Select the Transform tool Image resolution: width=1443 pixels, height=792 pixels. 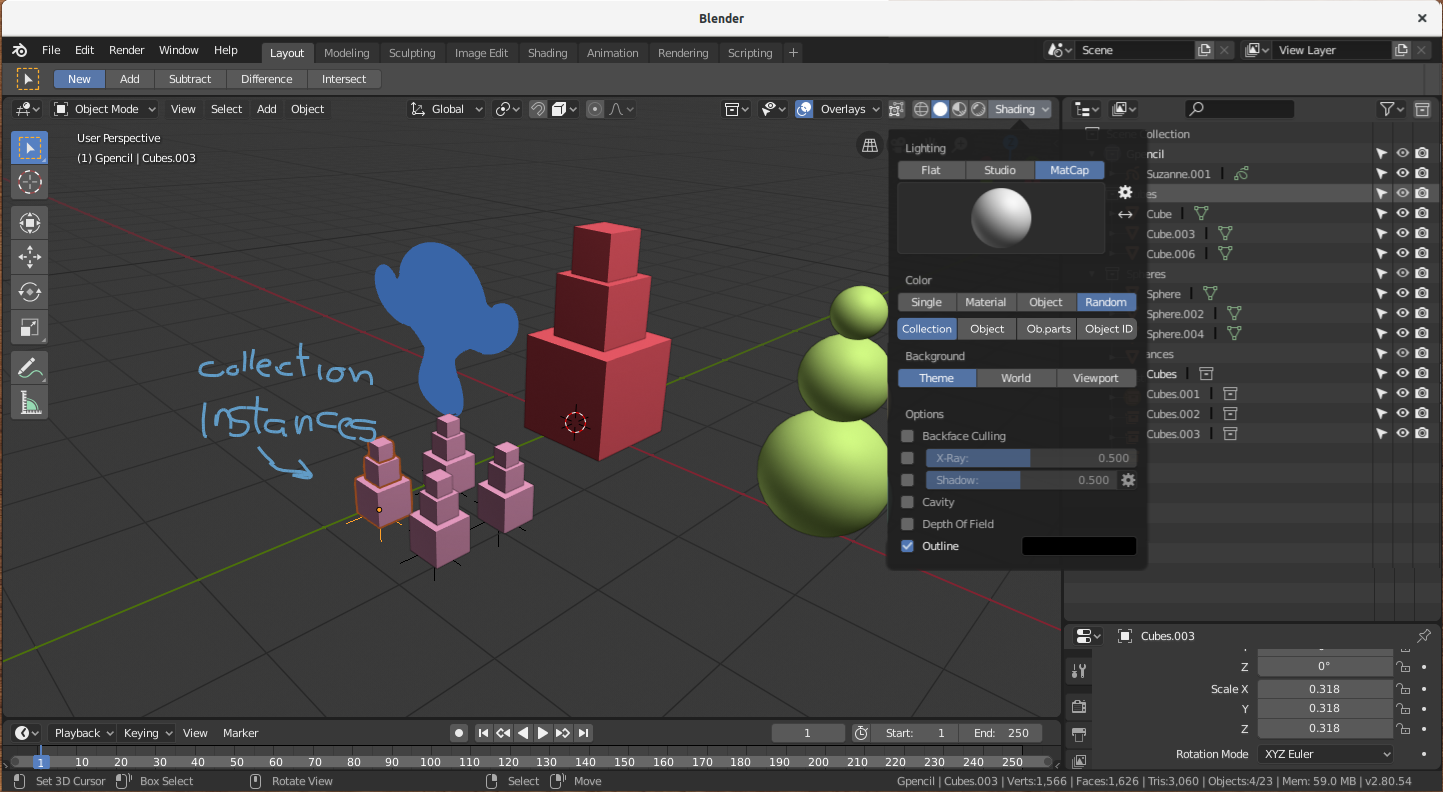(x=29, y=222)
